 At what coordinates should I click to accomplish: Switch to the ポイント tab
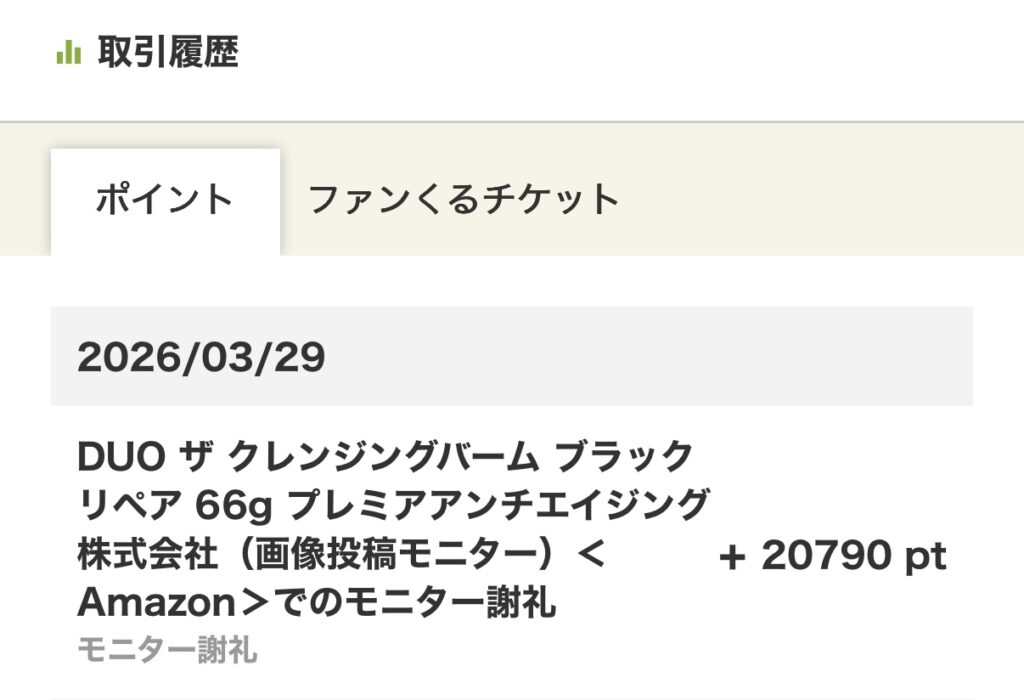[x=165, y=200]
